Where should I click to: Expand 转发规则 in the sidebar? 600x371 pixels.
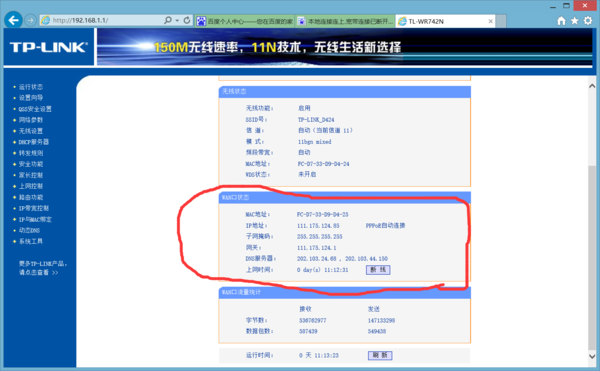click(31, 153)
